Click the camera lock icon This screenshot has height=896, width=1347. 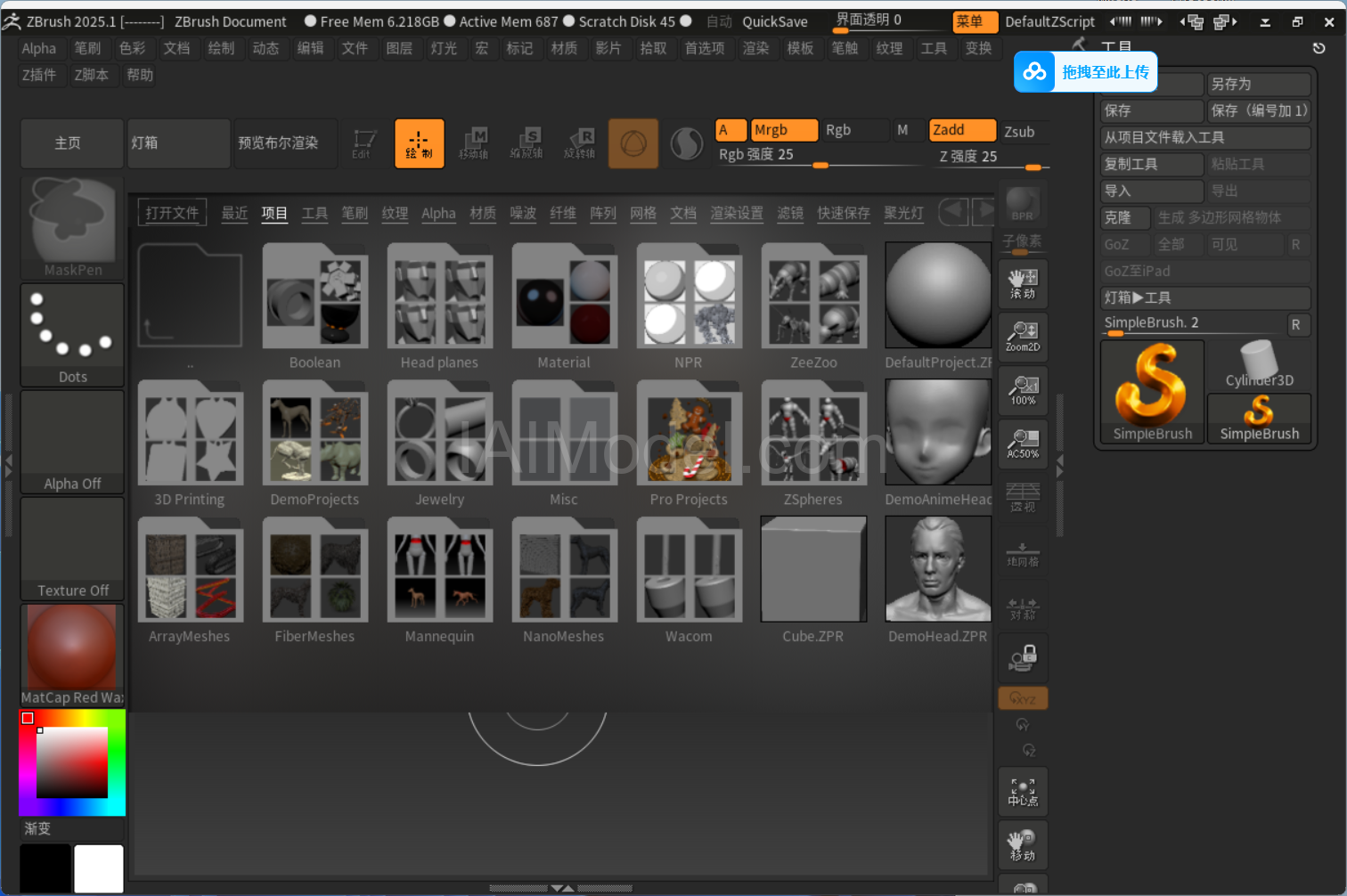click(1023, 659)
